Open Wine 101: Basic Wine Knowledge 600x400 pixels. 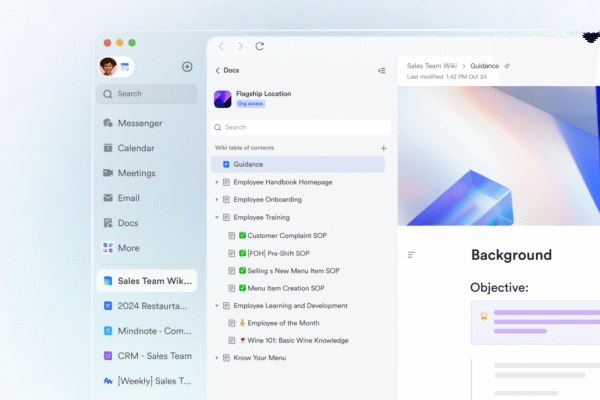[298, 340]
